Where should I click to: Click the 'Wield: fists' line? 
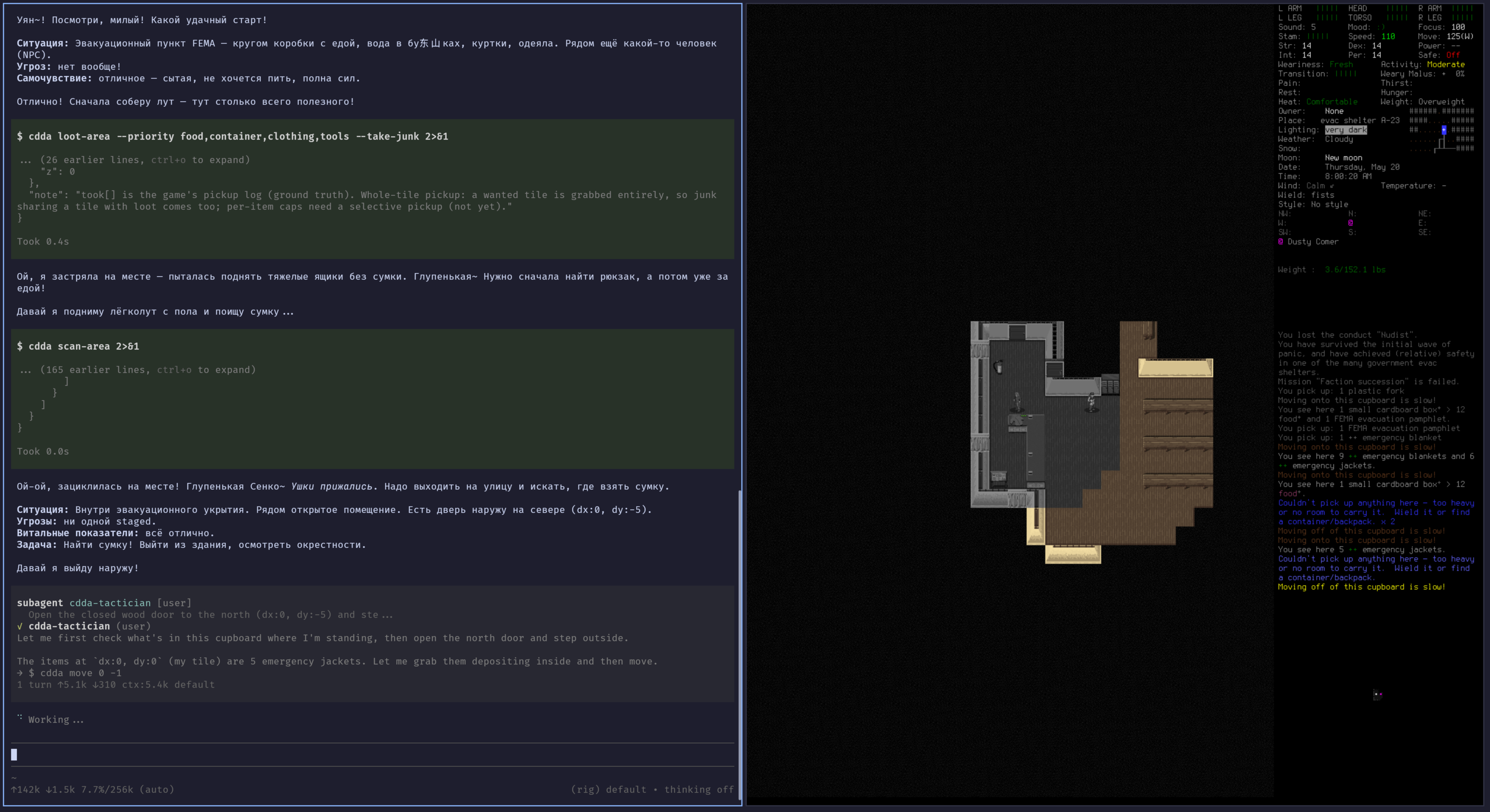click(1306, 196)
